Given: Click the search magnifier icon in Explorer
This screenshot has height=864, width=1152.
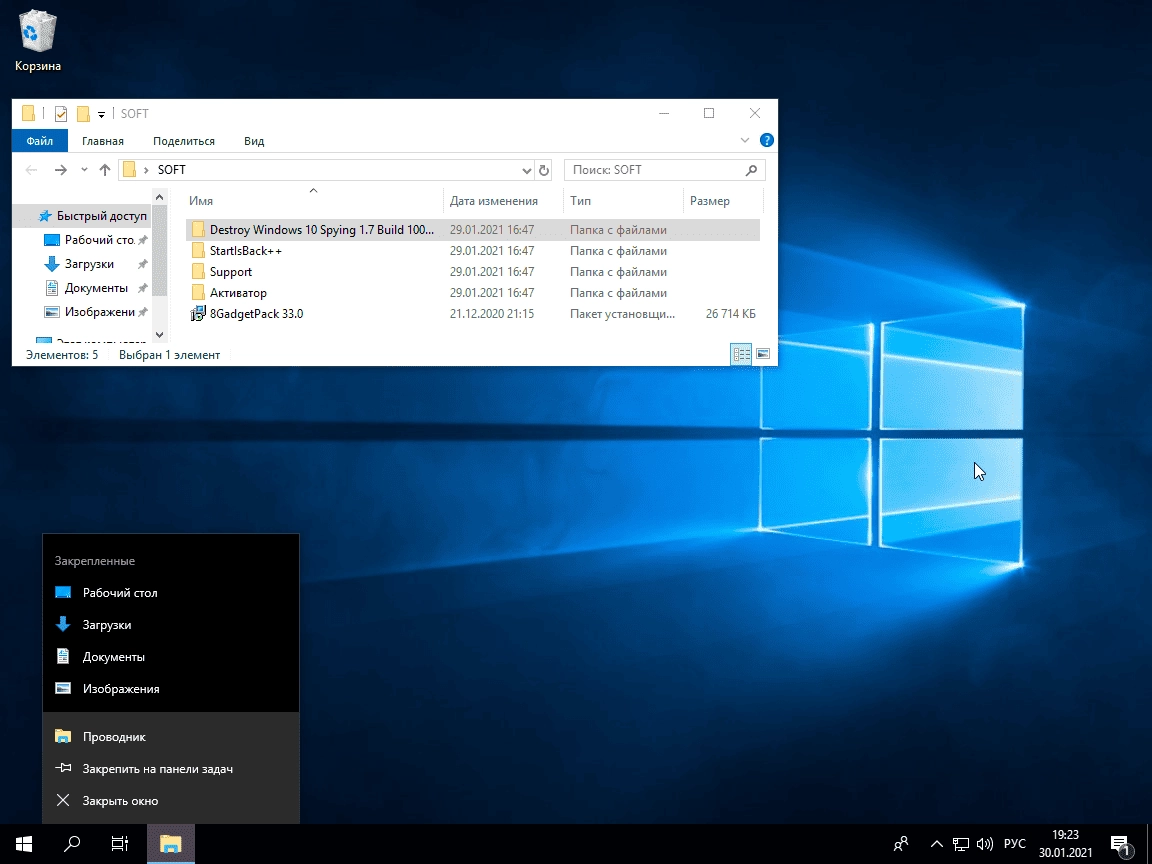Looking at the screenshot, I should point(752,170).
